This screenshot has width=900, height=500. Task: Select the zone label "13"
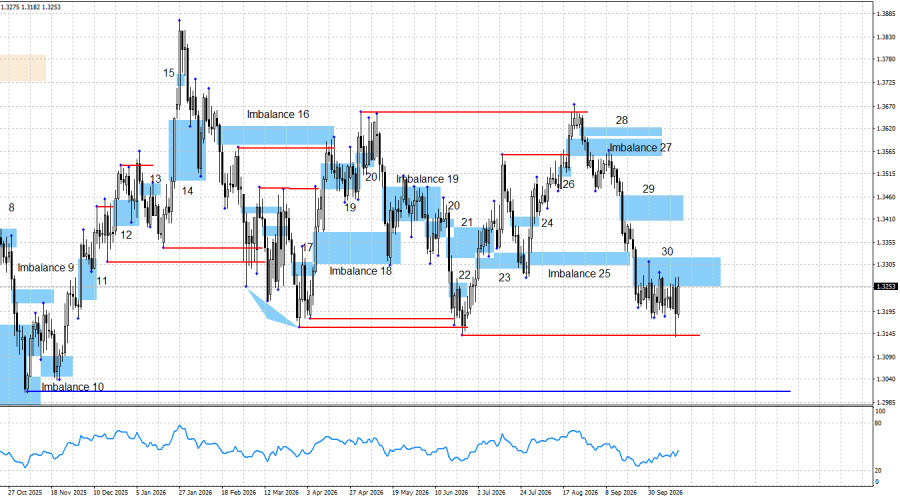[x=156, y=179]
